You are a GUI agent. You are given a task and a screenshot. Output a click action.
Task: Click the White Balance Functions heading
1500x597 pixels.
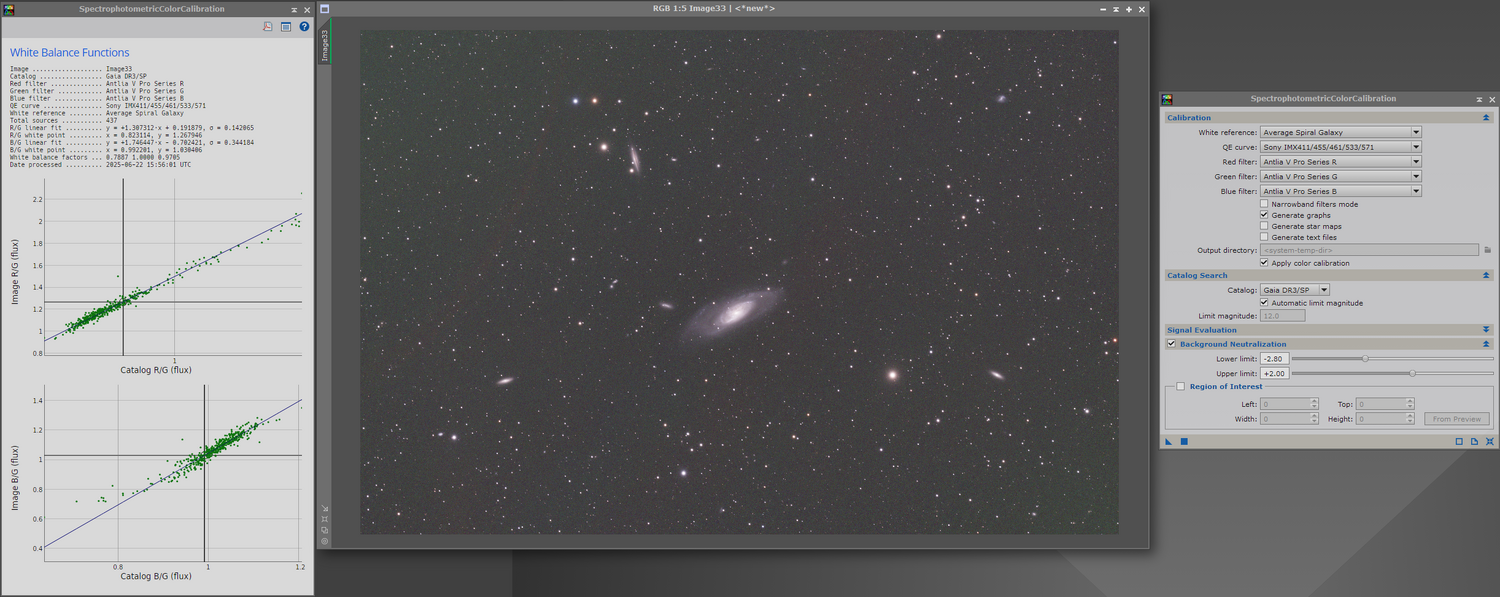[x=70, y=53]
